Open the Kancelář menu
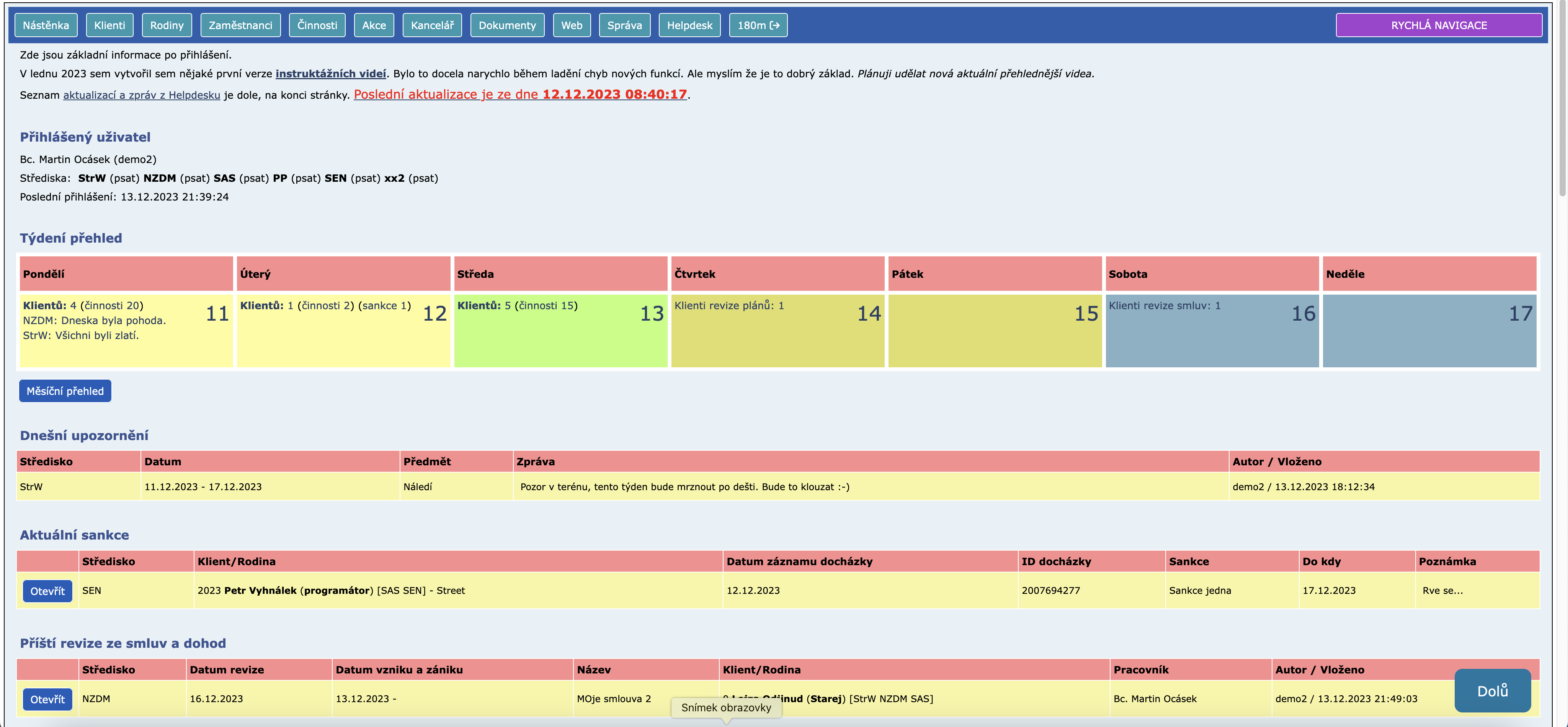 (x=432, y=25)
